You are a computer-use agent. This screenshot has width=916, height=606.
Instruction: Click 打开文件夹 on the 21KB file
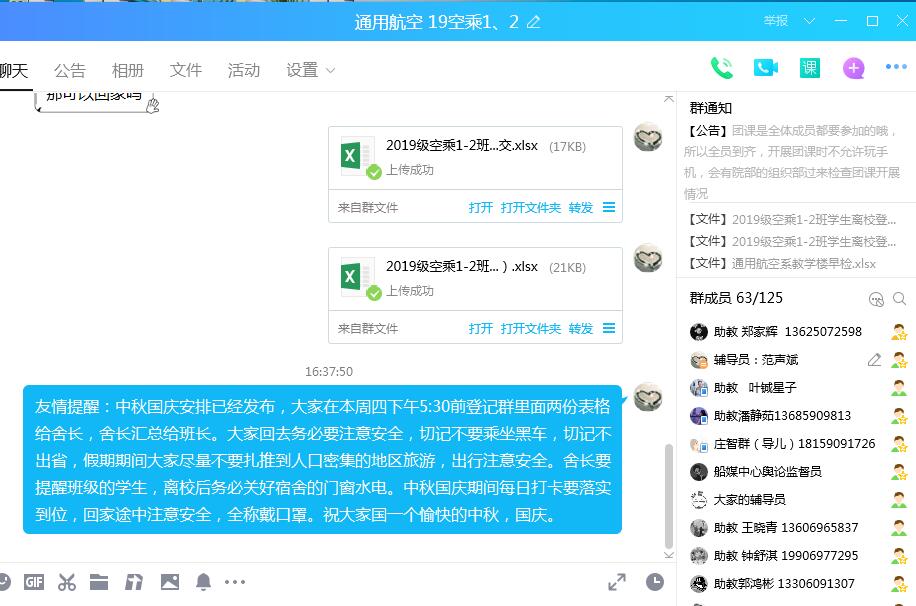coord(531,328)
